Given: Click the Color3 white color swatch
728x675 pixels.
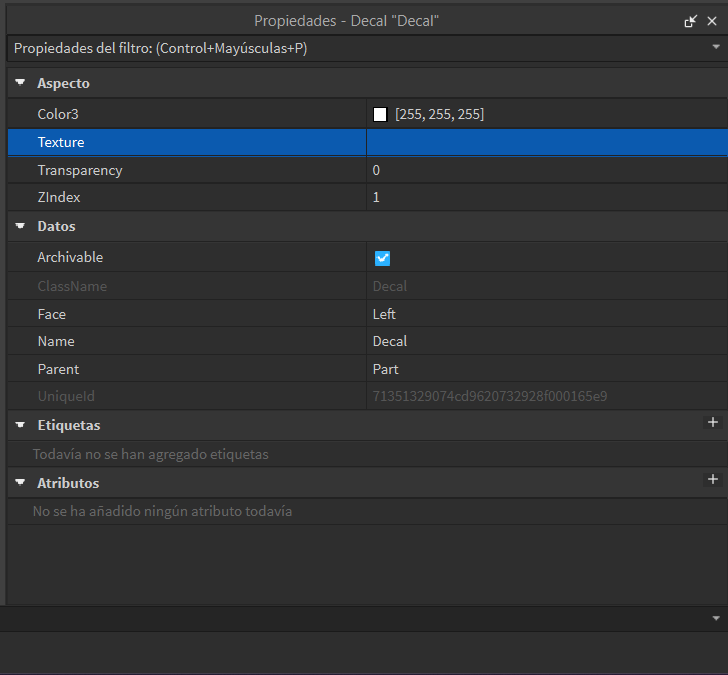Looking at the screenshot, I should click(380, 115).
